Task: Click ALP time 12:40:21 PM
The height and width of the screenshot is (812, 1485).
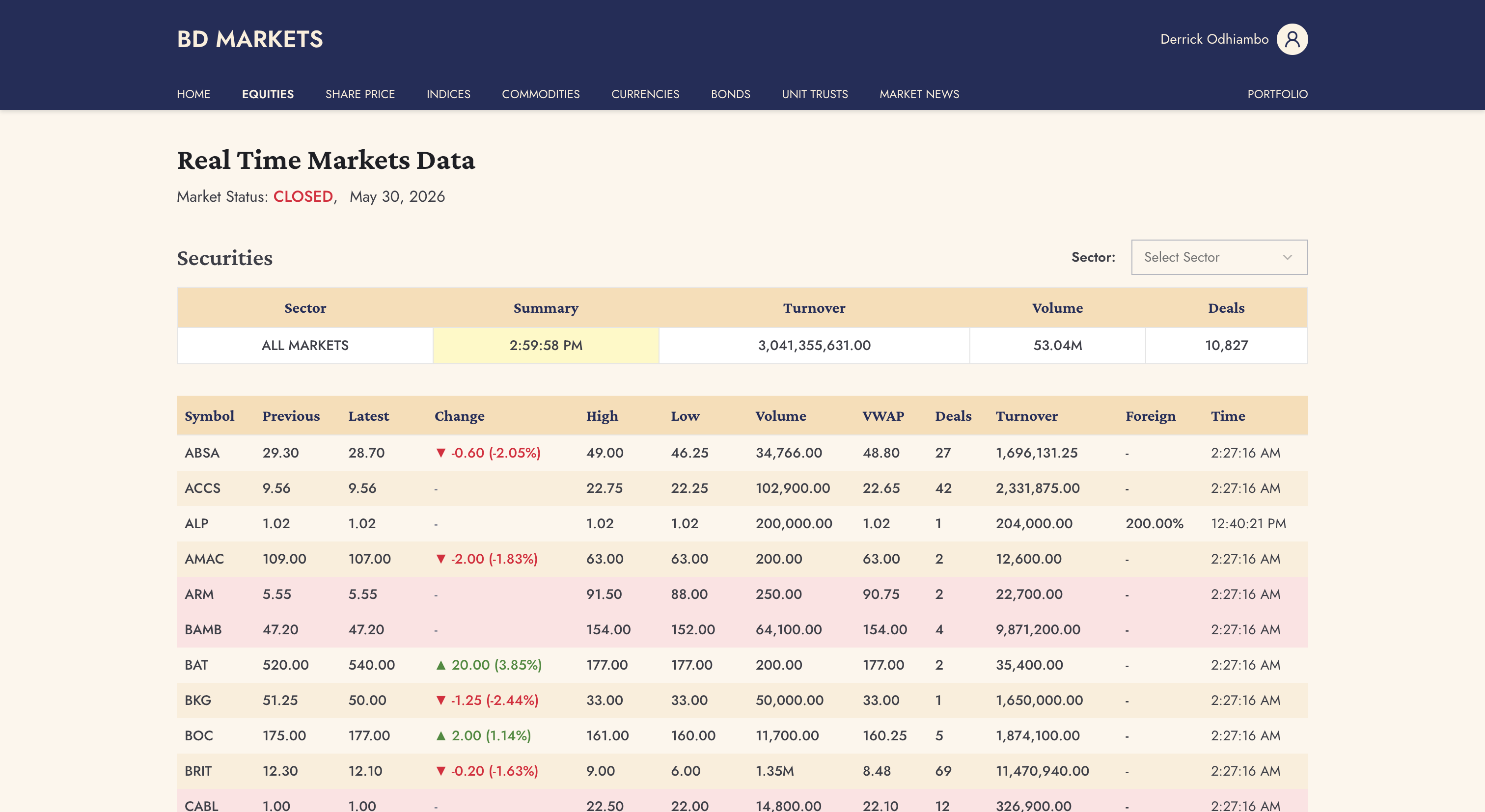Action: tap(1248, 523)
